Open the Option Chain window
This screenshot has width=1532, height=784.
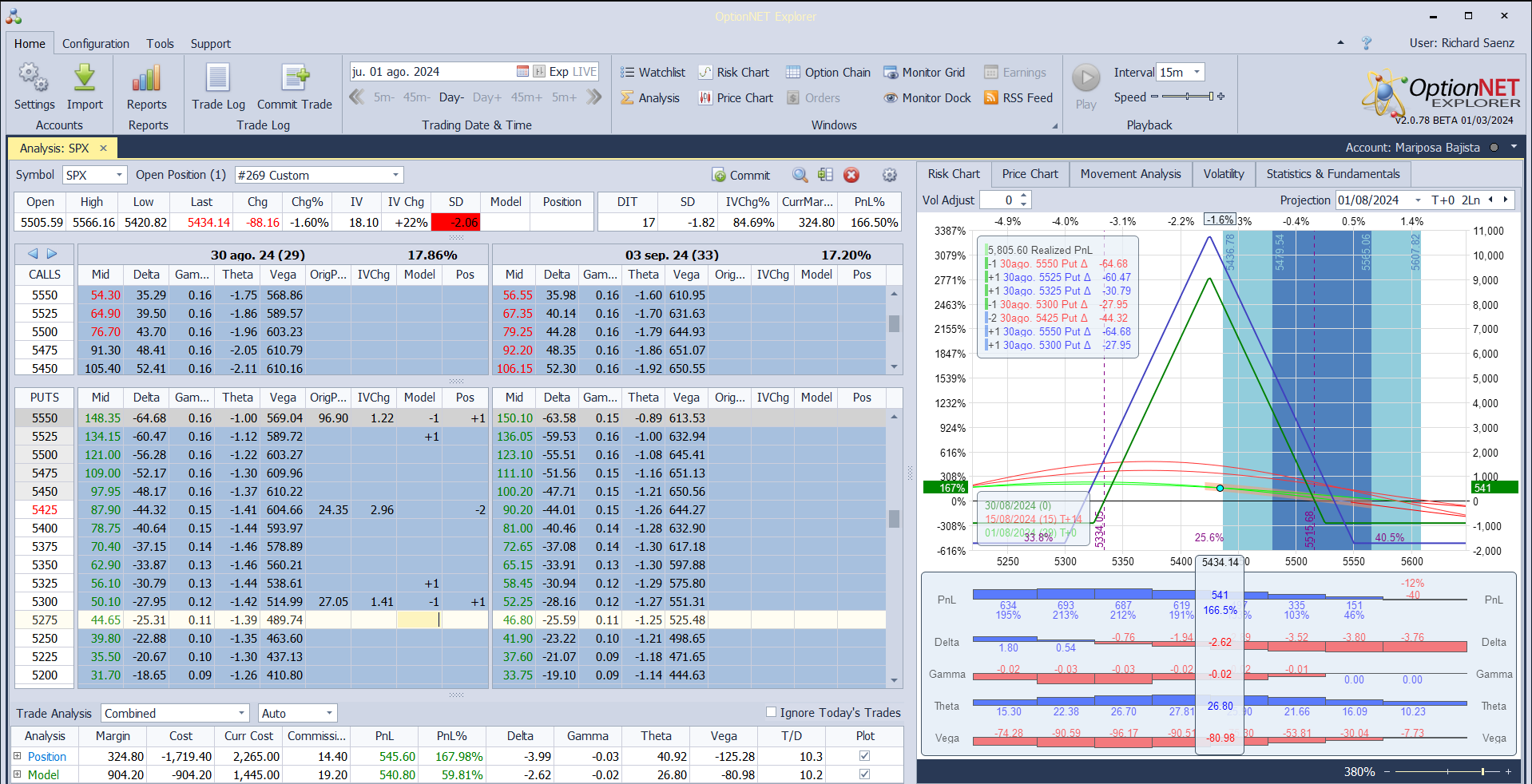pos(828,72)
